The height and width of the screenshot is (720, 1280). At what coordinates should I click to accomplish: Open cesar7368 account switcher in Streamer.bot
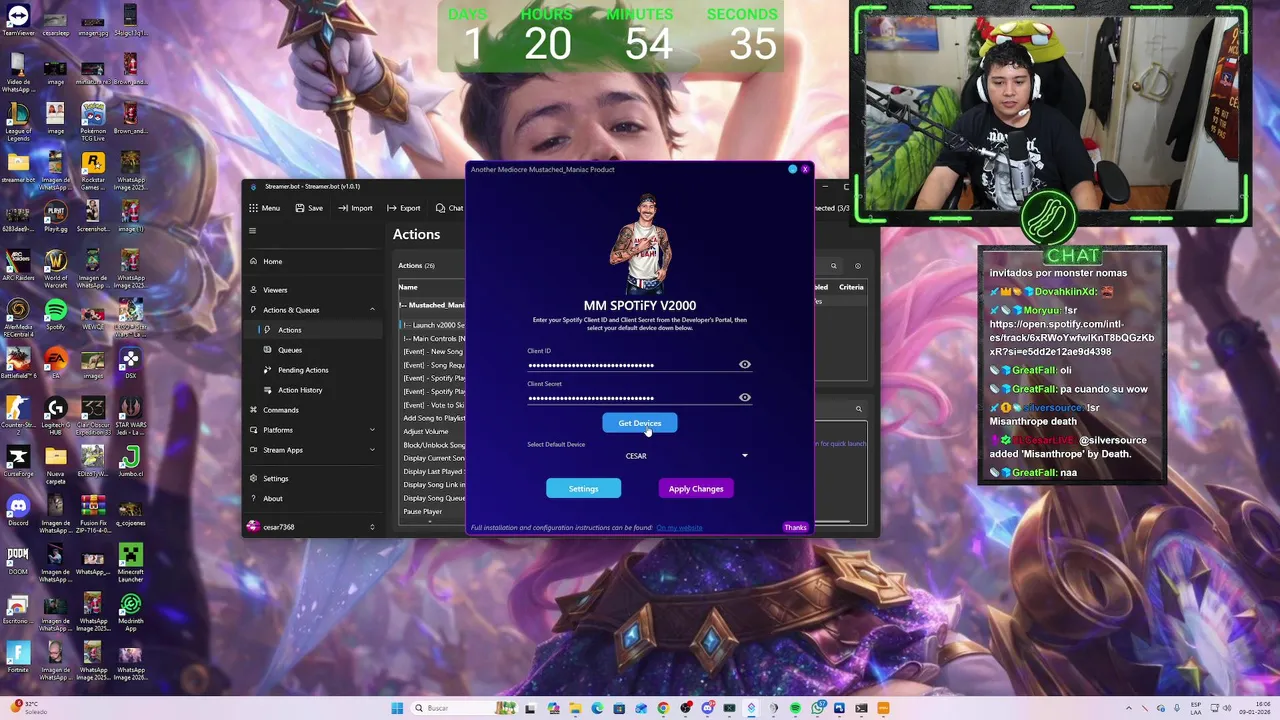tap(310, 527)
